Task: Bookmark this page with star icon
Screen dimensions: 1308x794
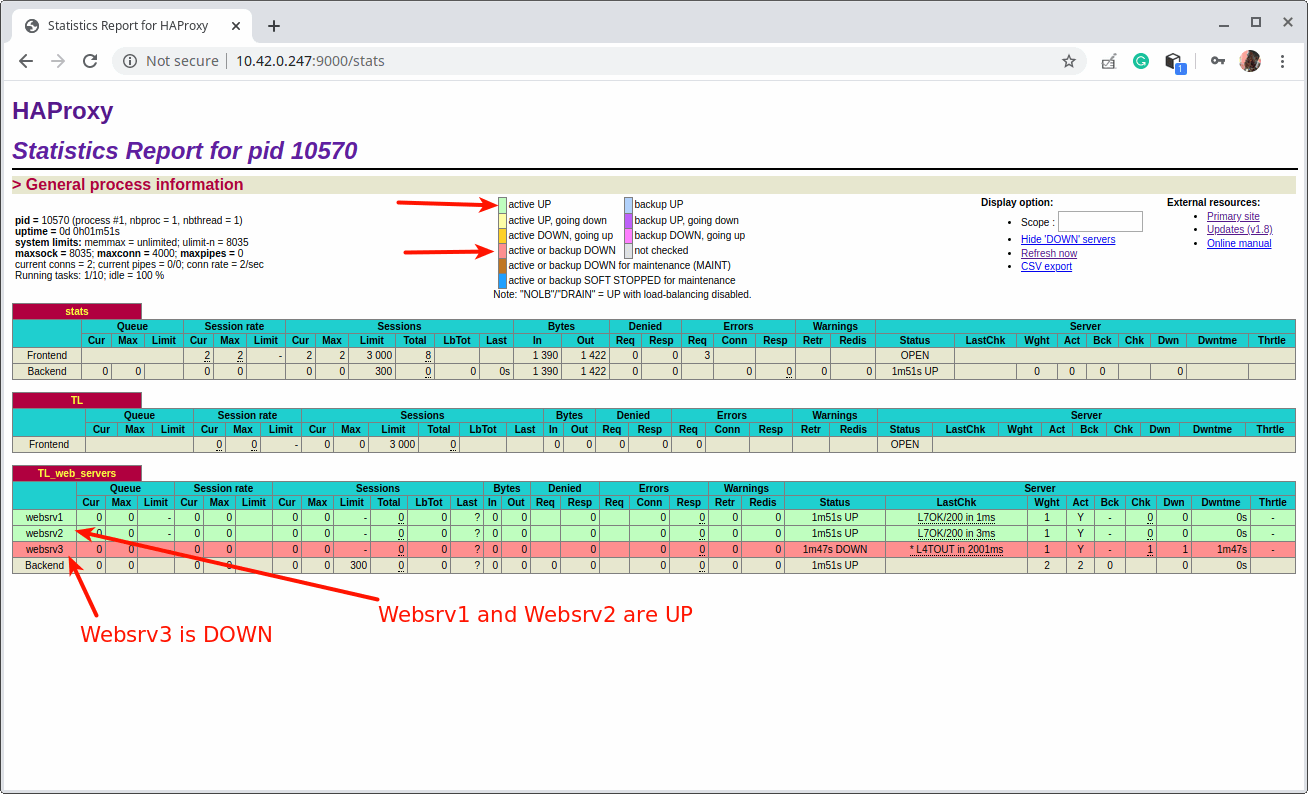Action: point(1069,61)
